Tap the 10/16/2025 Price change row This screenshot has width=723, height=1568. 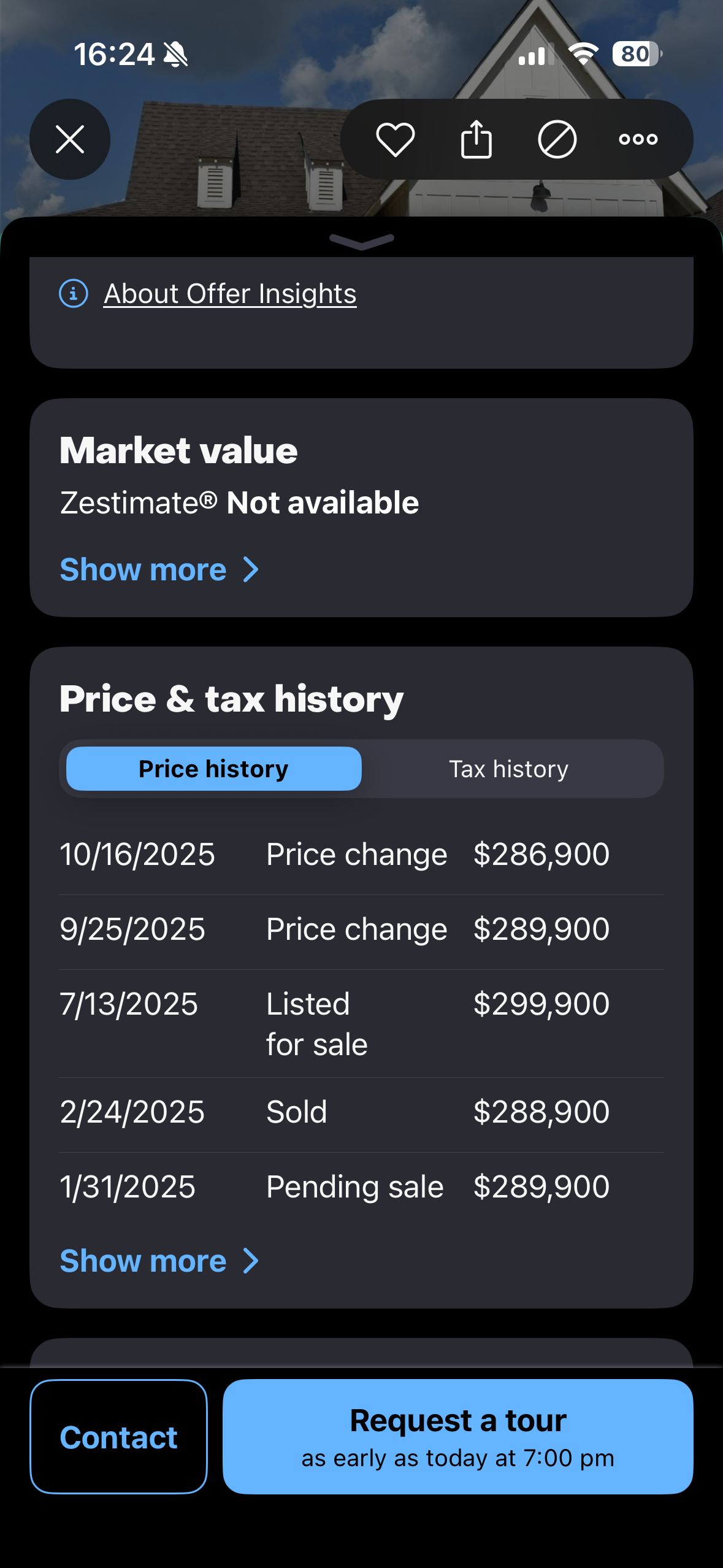[x=361, y=855]
